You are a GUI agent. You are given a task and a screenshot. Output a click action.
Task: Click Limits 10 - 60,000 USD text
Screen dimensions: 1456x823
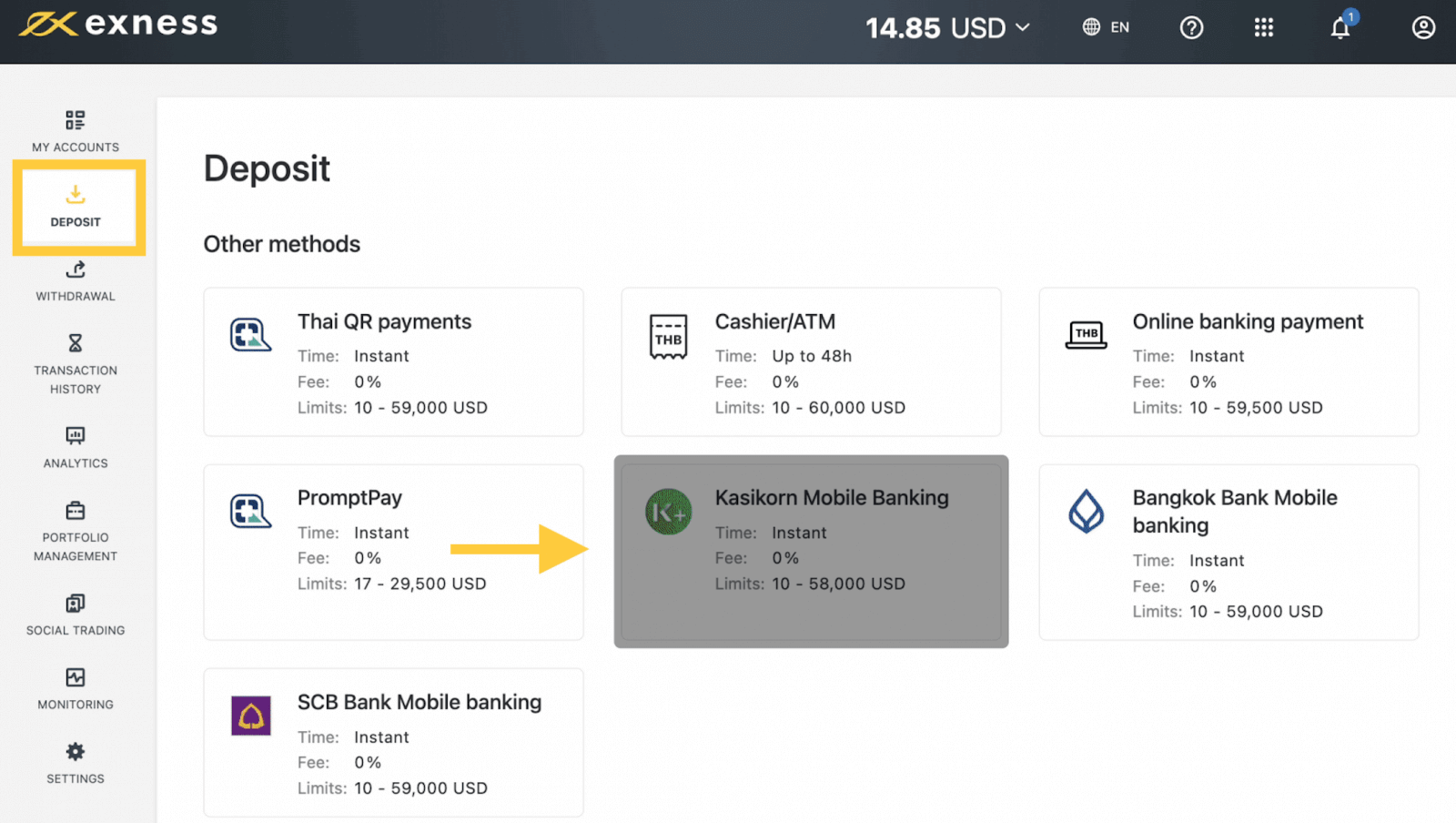click(810, 408)
